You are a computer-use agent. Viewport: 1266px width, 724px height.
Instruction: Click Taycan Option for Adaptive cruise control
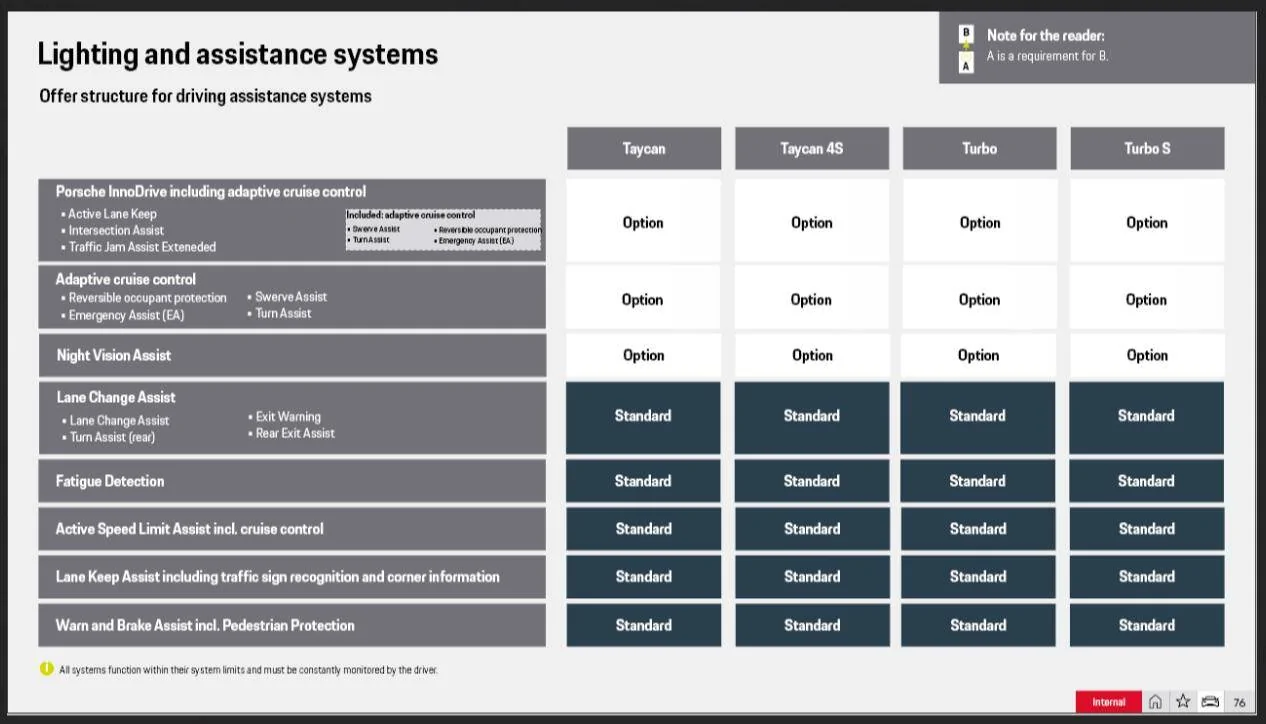tap(643, 298)
